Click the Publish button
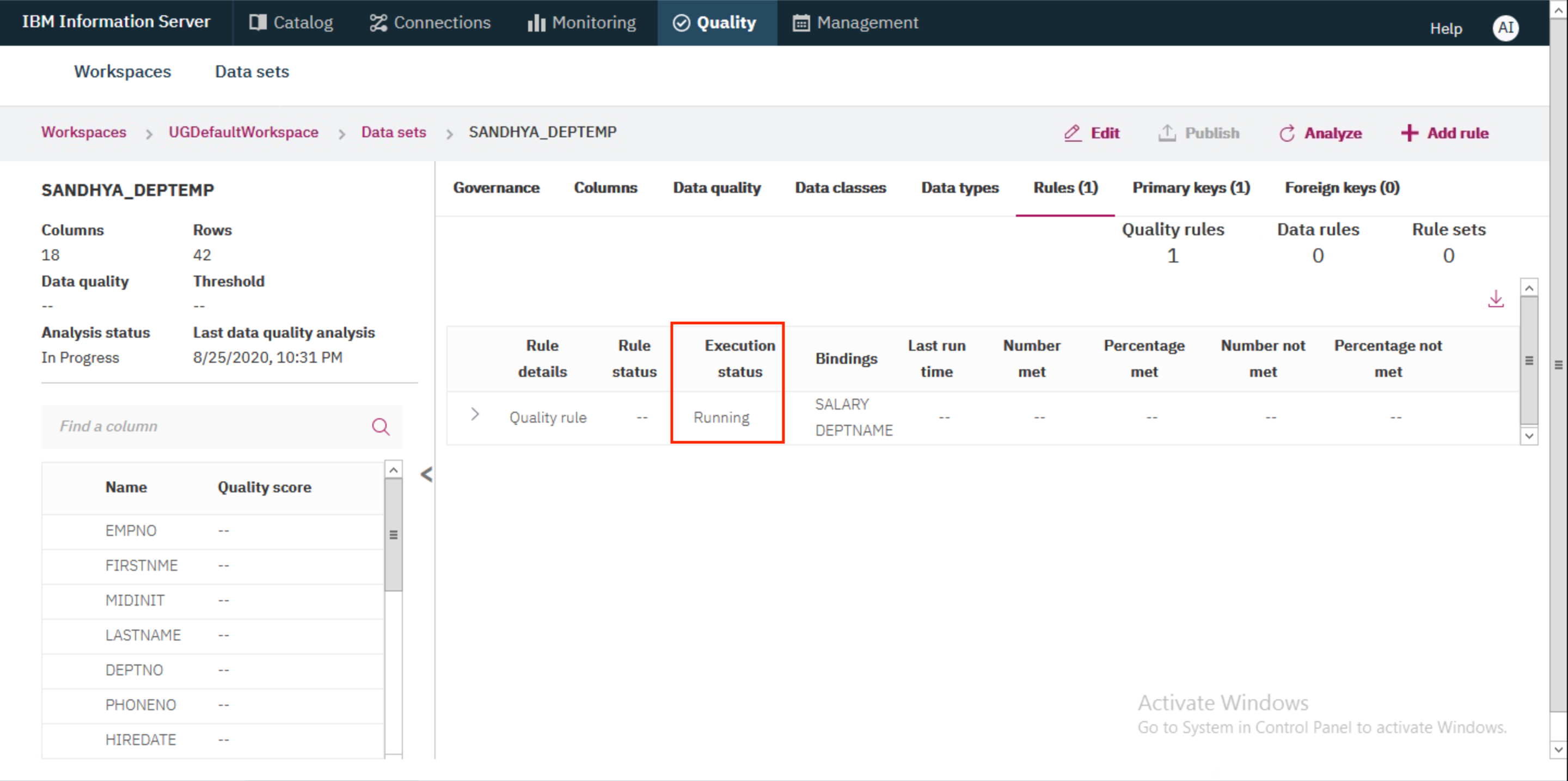1568x781 pixels. tap(1198, 133)
